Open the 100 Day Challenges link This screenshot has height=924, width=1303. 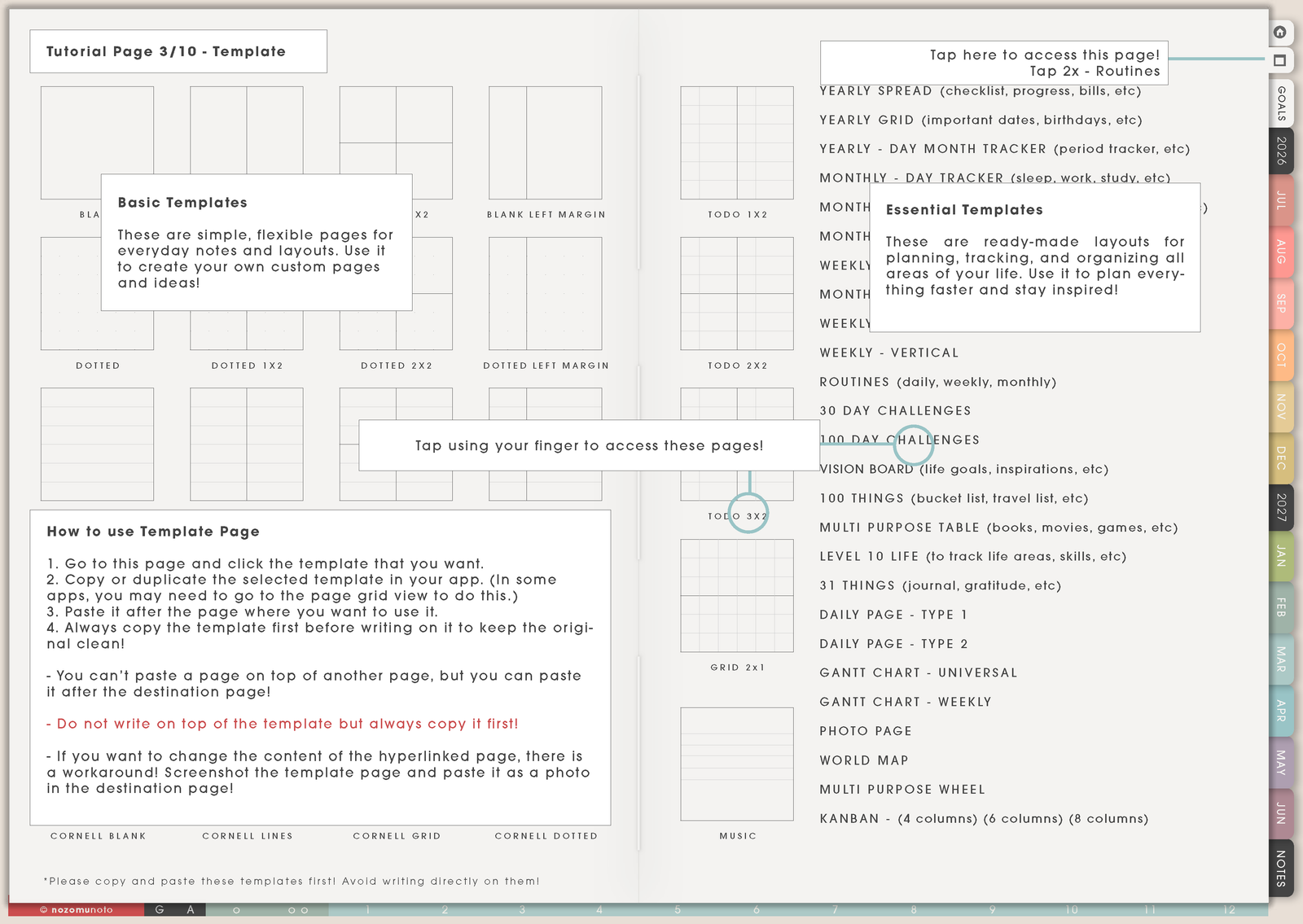tap(900, 440)
